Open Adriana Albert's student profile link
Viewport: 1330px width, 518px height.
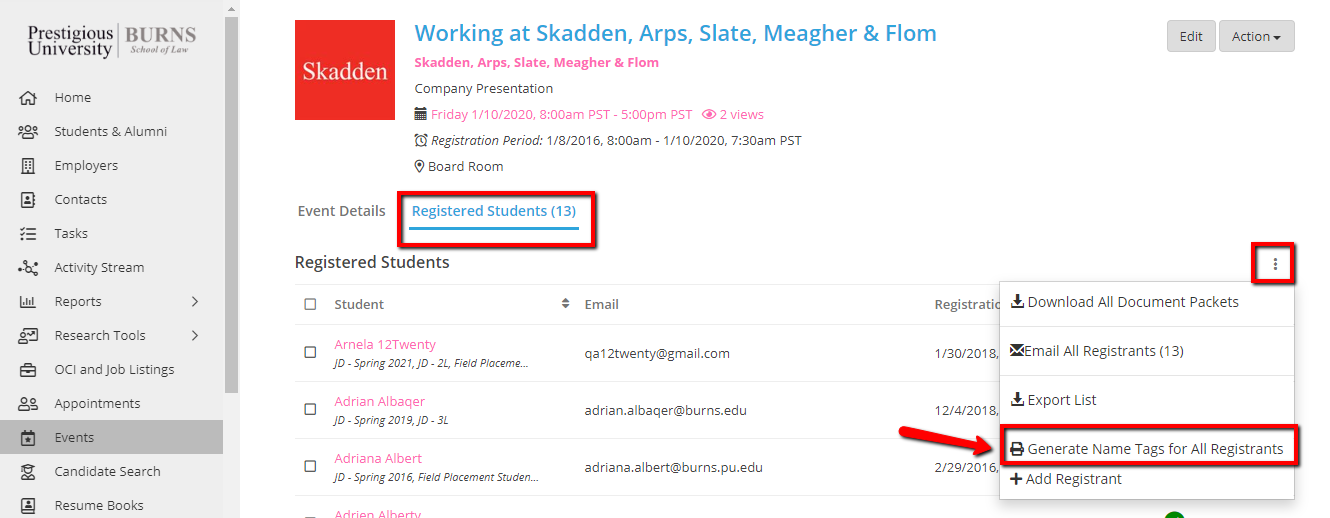tap(378, 459)
